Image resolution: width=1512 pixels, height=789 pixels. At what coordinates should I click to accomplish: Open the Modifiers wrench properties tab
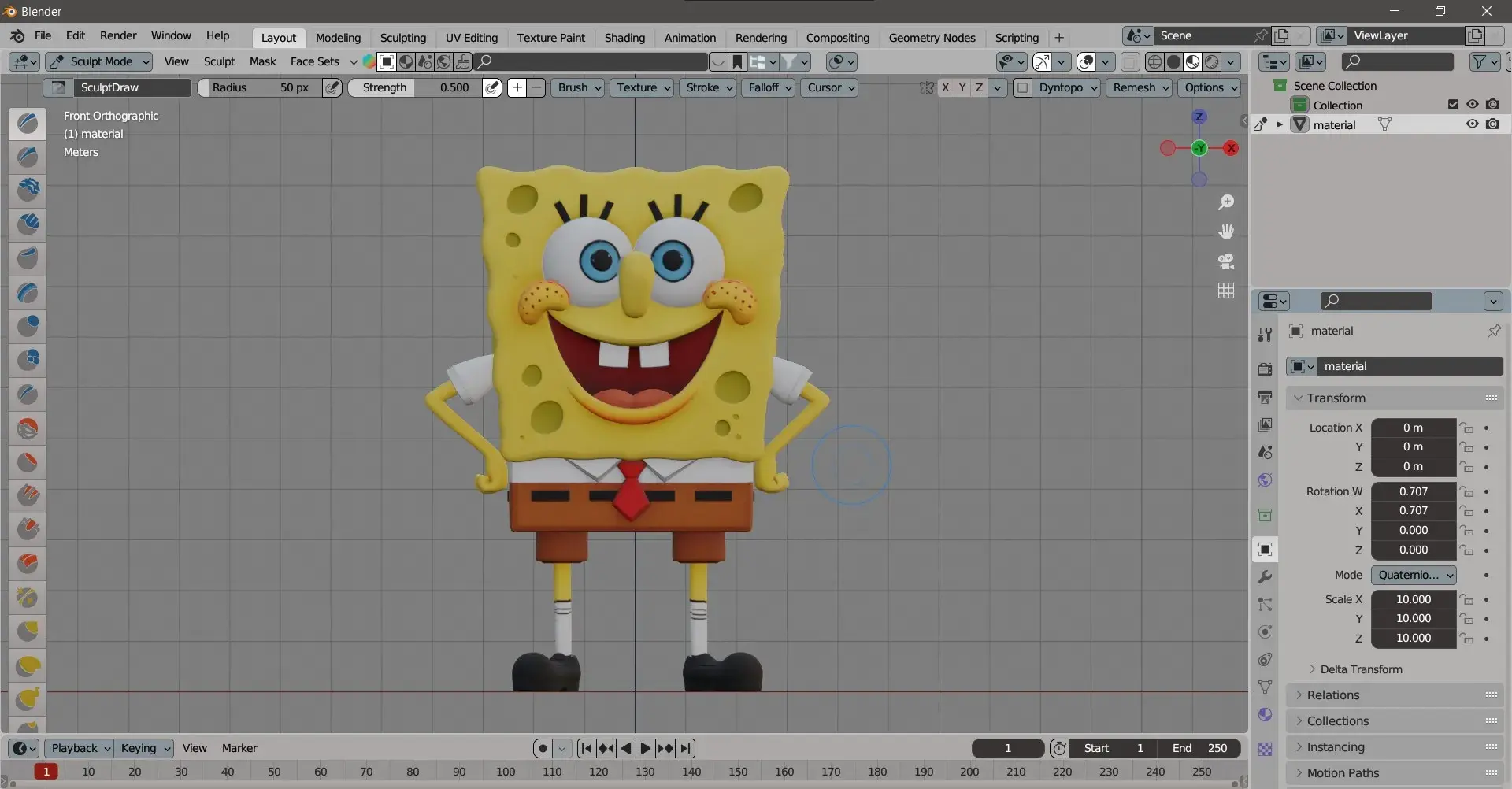pos(1265,576)
